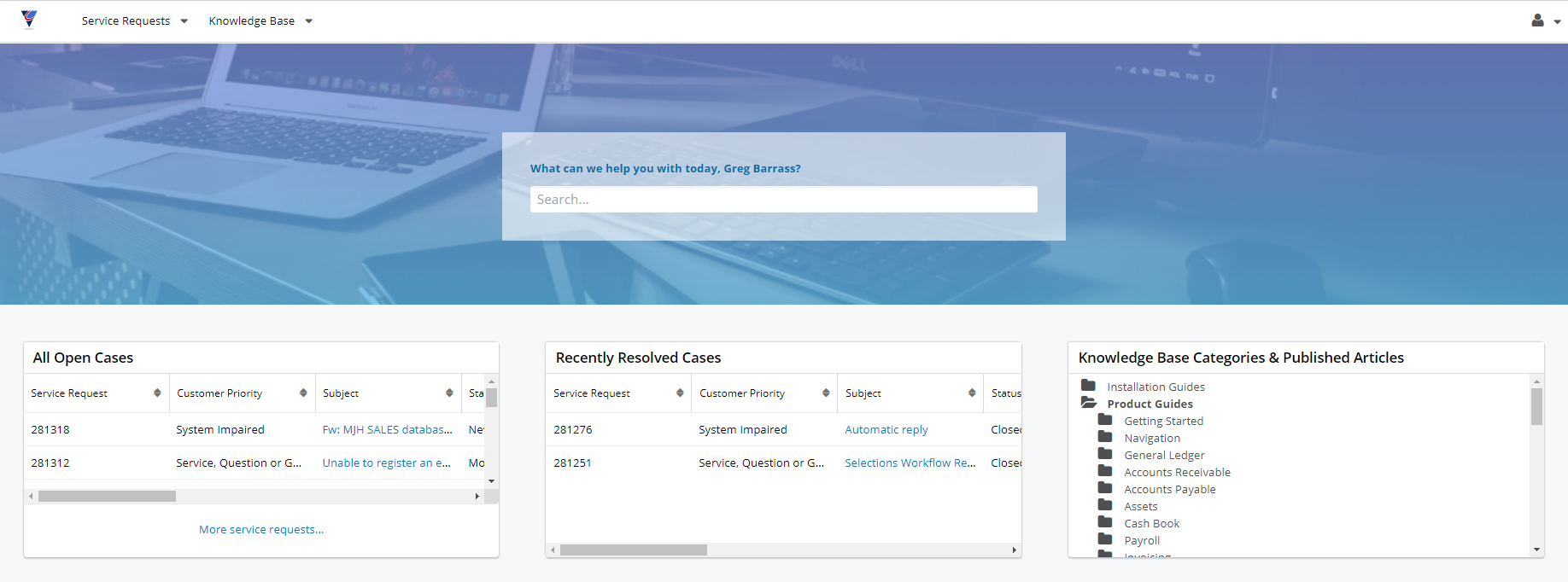Click the Getting Started folder icon
1568x582 pixels.
[1105, 420]
